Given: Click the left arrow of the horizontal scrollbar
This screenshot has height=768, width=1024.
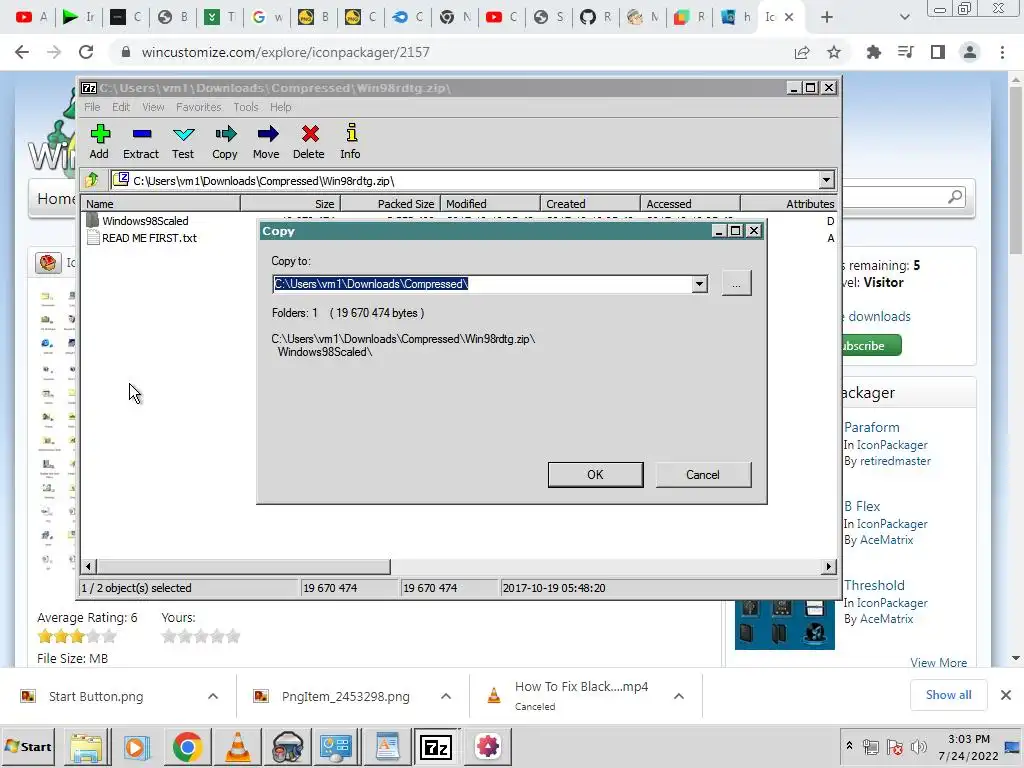Looking at the screenshot, I should coord(89,567).
